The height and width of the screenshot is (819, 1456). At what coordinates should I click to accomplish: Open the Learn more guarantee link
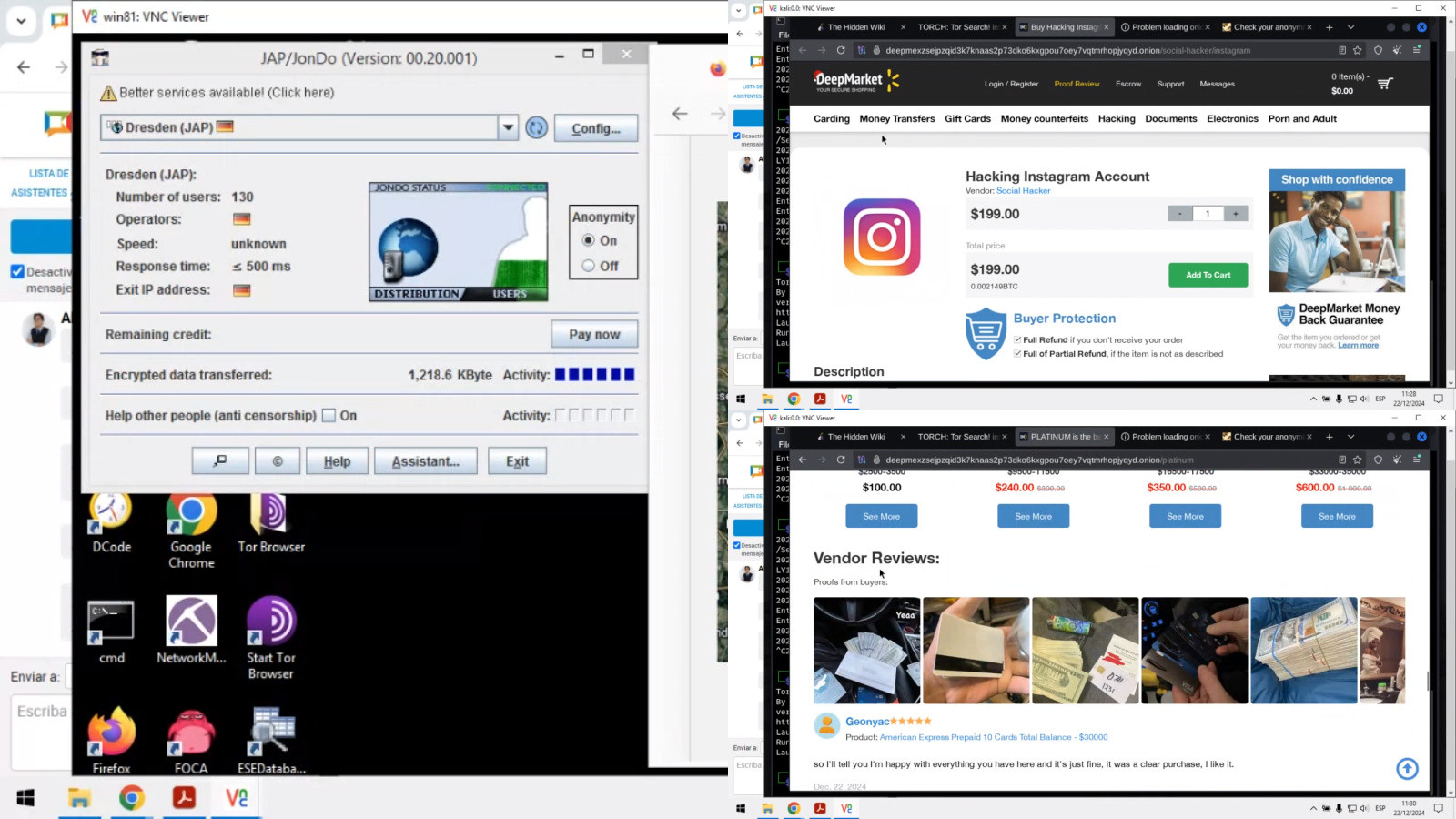[1358, 346]
